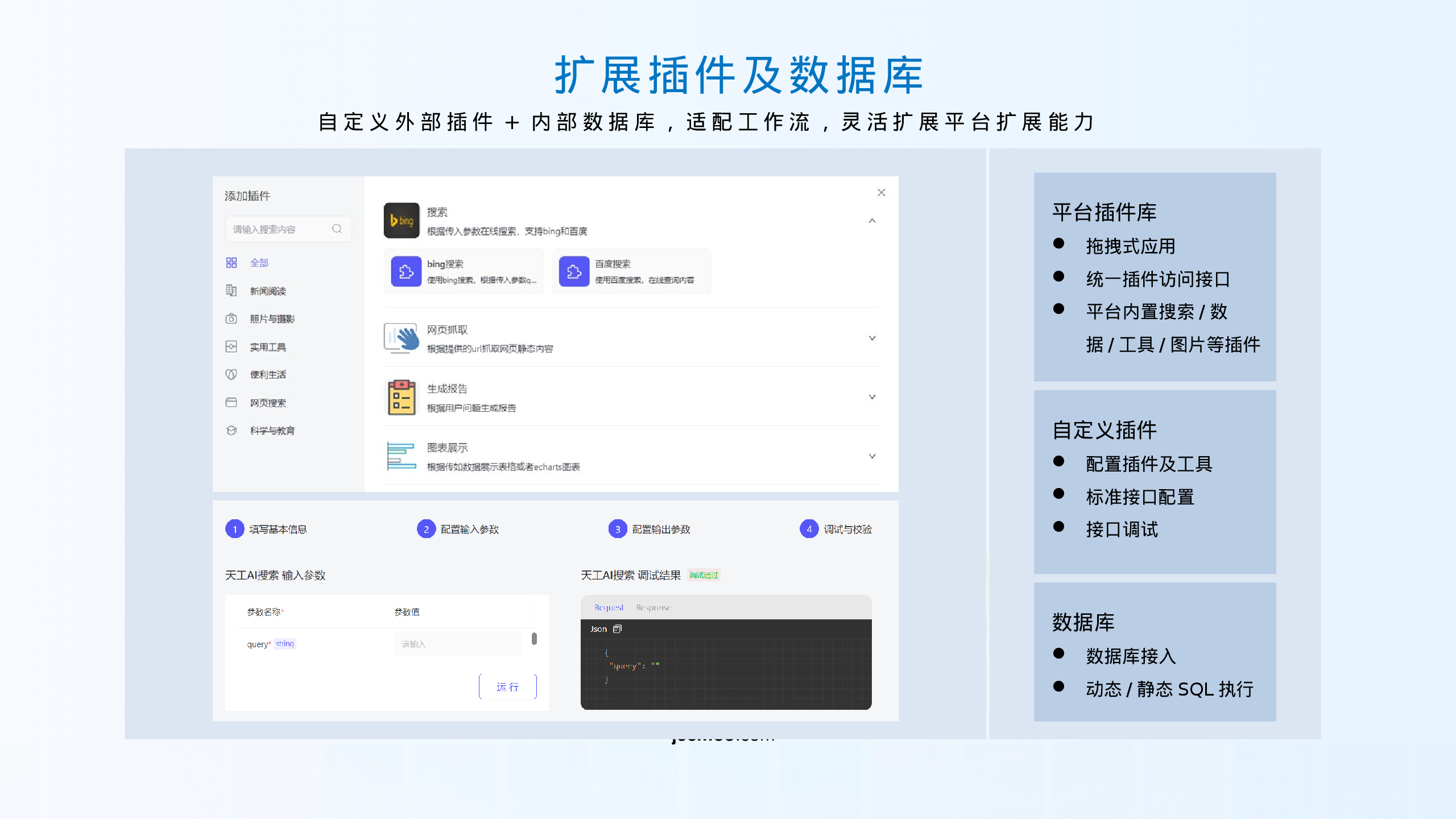1456x819 pixels.
Task: Select the 百度搜索 puzzle plugin icon
Action: 574,272
